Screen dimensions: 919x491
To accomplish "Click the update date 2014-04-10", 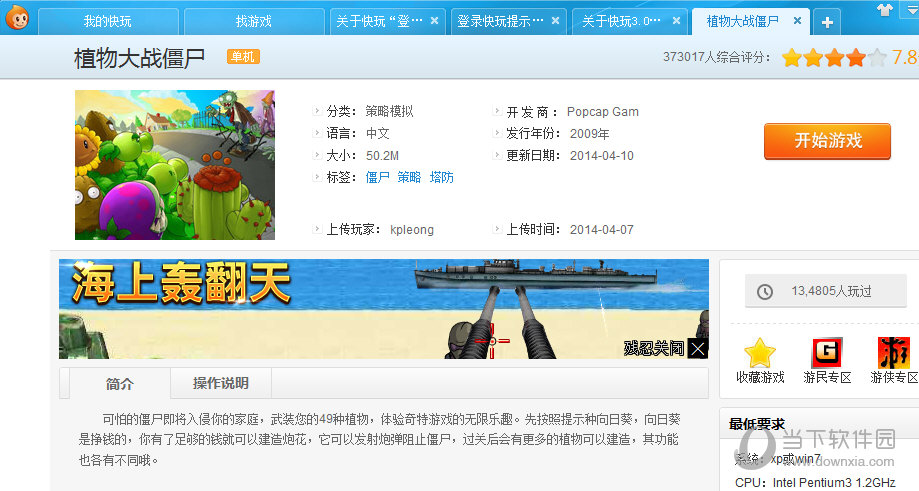I will [x=601, y=156].
